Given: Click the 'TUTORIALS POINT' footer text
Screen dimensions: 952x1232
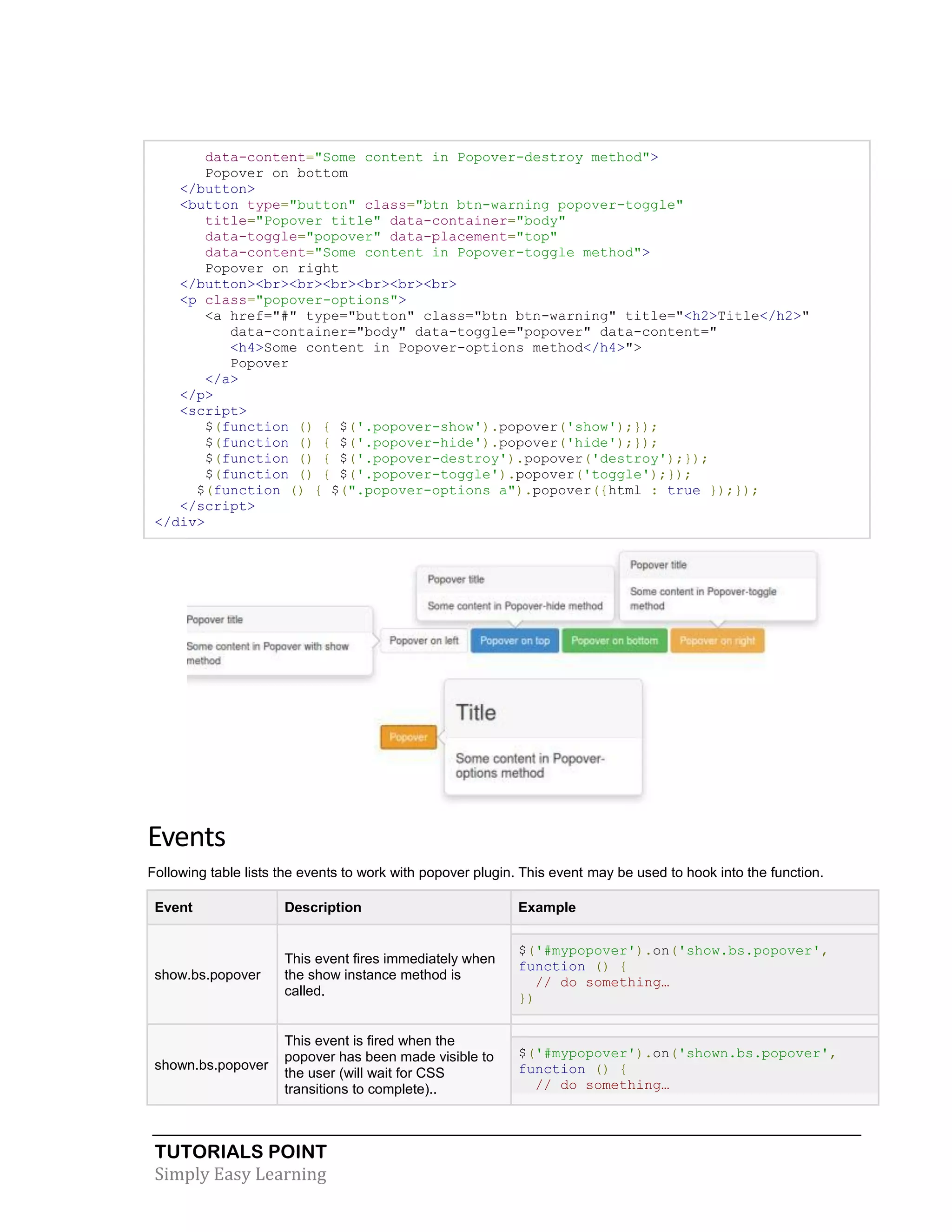Looking at the screenshot, I should [x=241, y=1151].
